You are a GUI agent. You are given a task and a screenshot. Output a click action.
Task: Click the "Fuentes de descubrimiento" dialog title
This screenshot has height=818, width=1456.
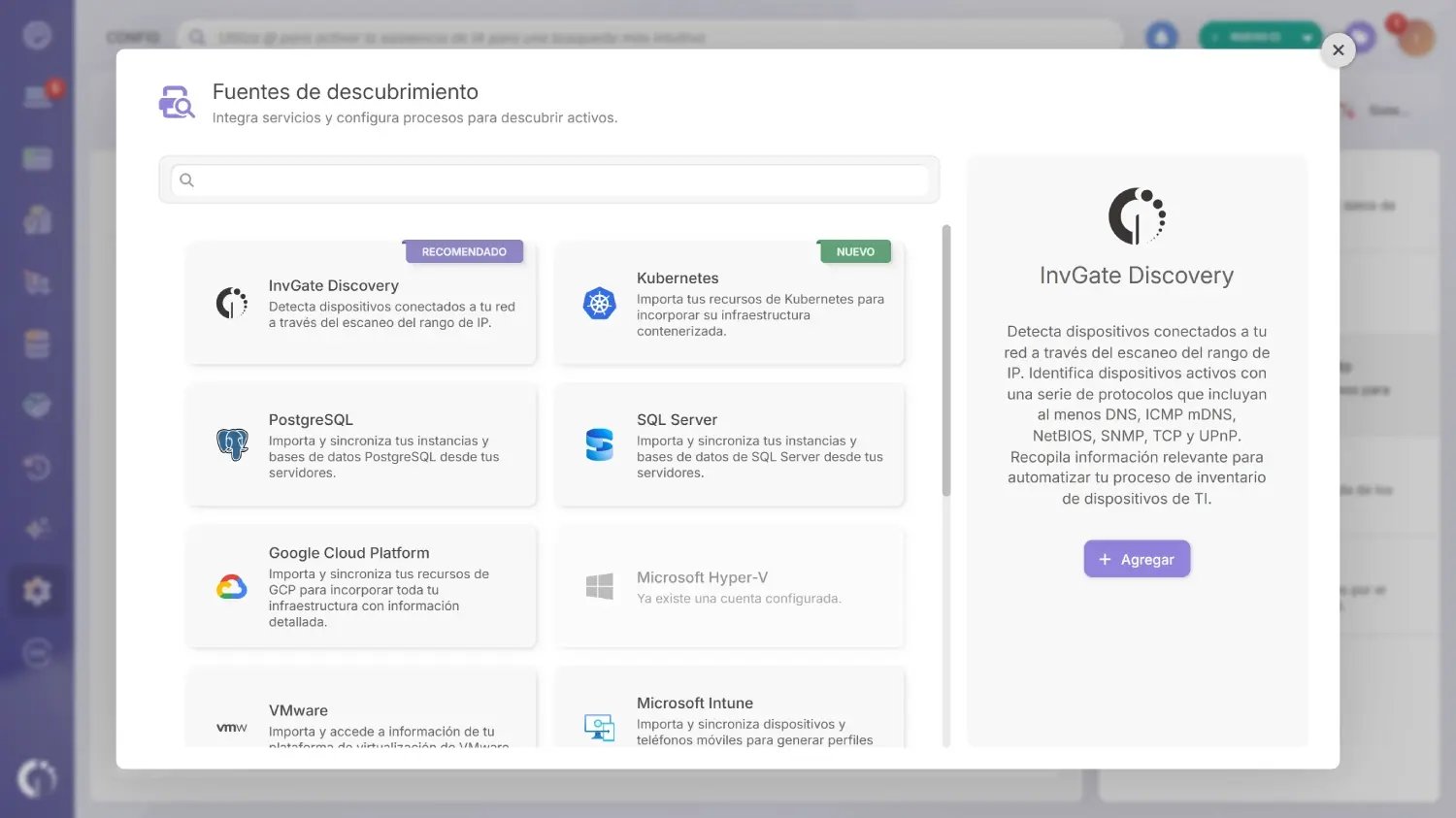pyautogui.click(x=346, y=91)
